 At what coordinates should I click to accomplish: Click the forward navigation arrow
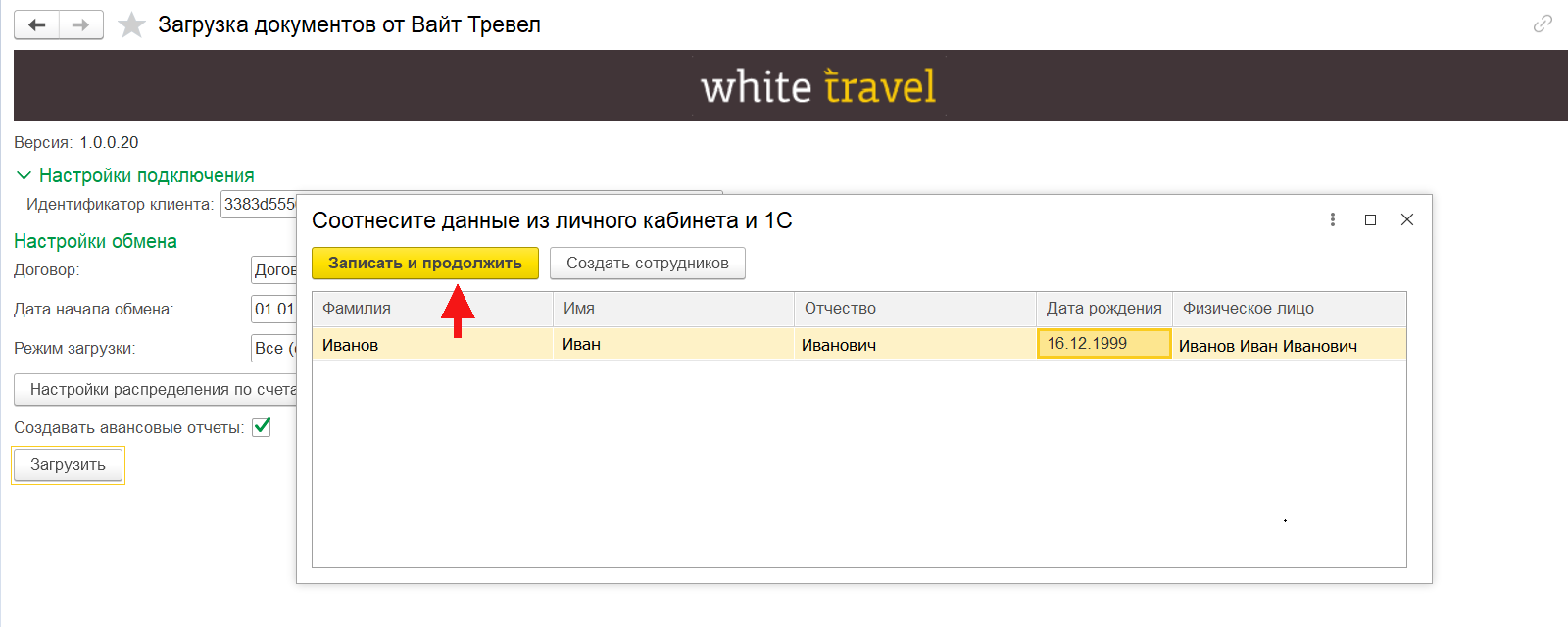pos(81,25)
